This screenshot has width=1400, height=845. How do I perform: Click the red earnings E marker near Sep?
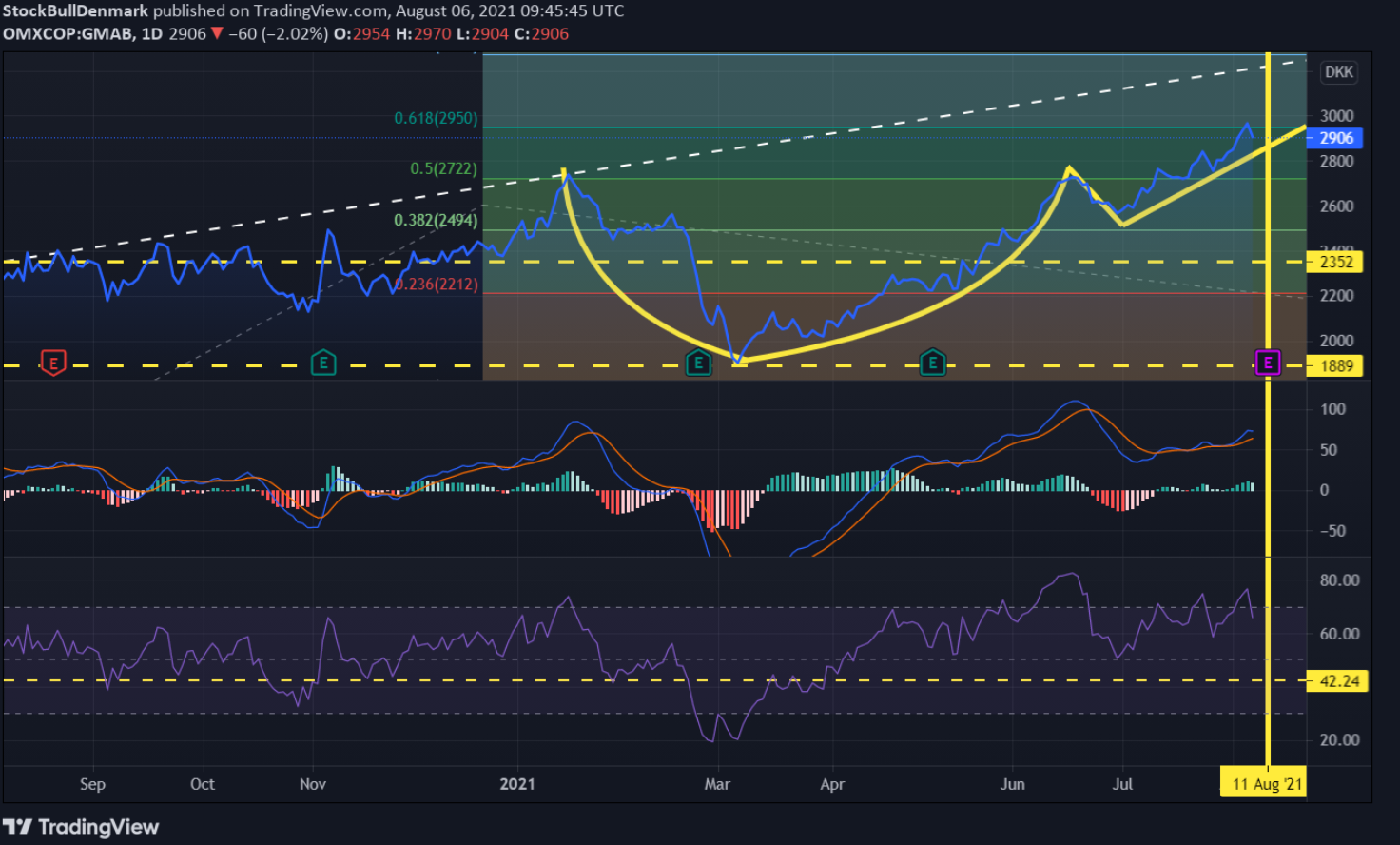point(53,363)
